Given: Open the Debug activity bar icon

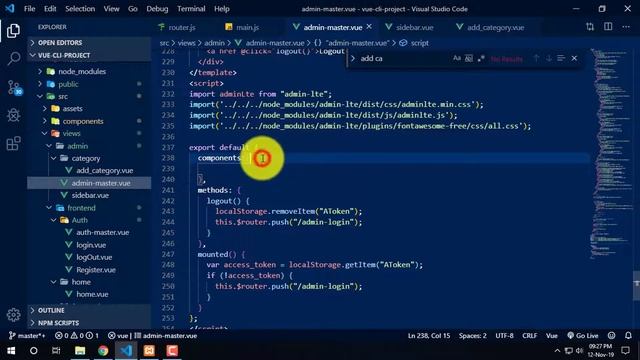Looking at the screenshot, I should pyautogui.click(x=13, y=115).
